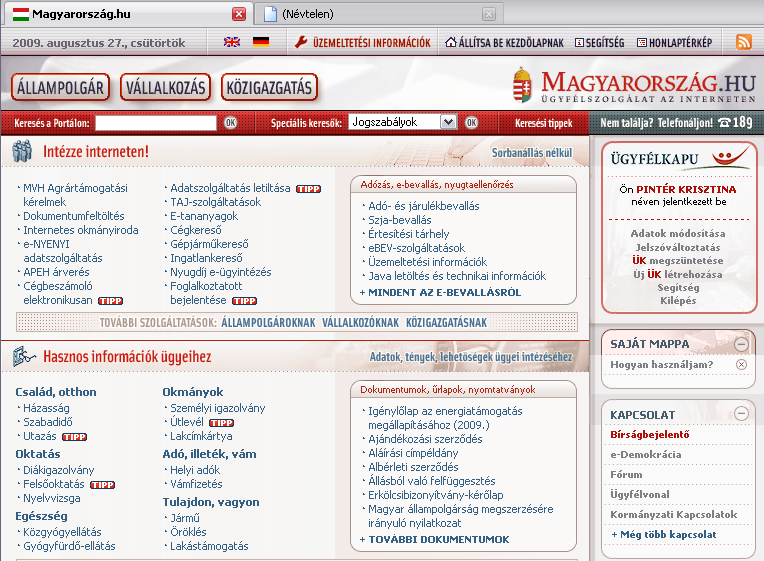Click the Honlaptérkép sitemap icon
This screenshot has width=764, height=561.
(642, 43)
